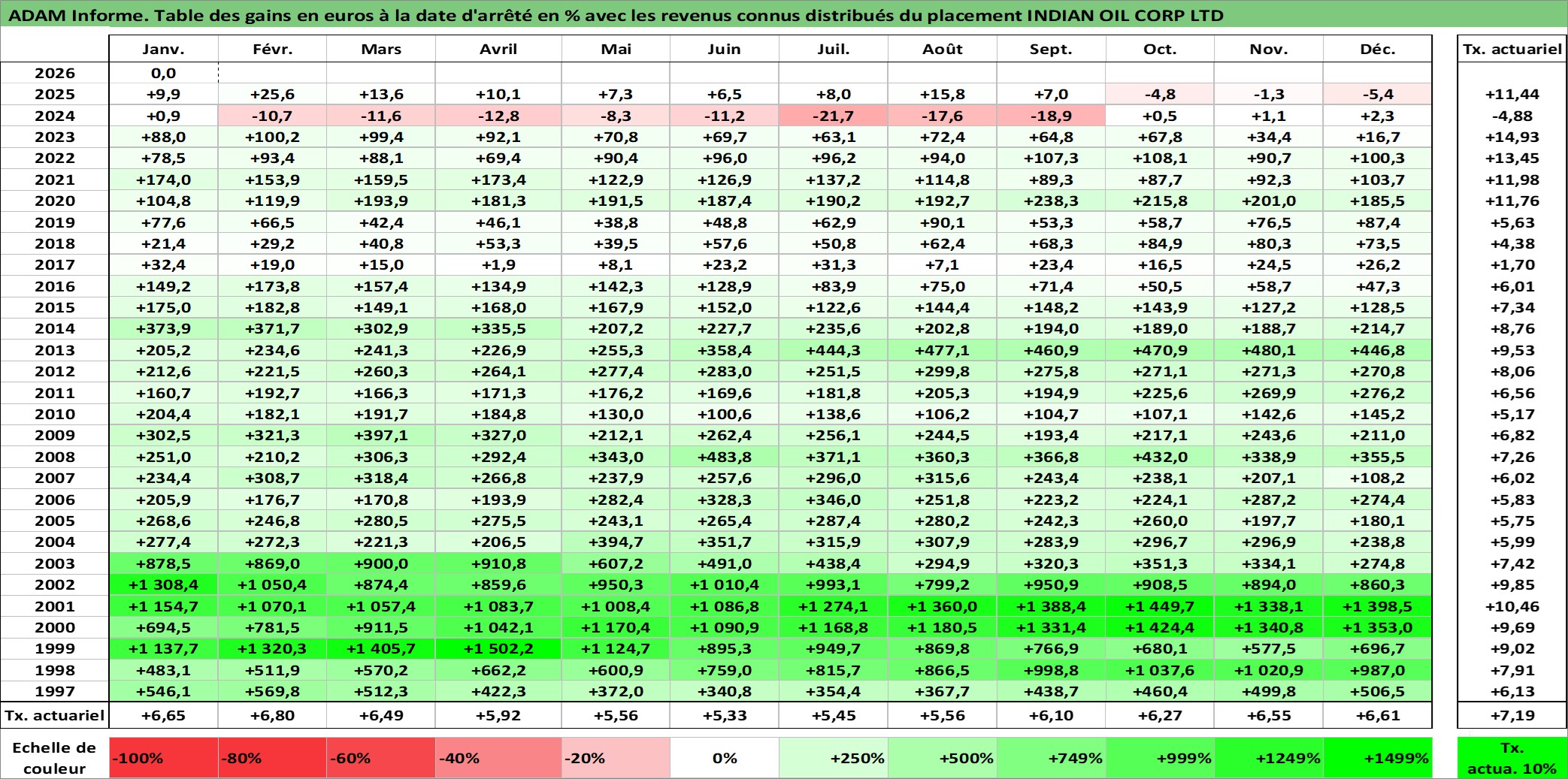Select the 'Févr.' column header
1568x779 pixels.
273,49
